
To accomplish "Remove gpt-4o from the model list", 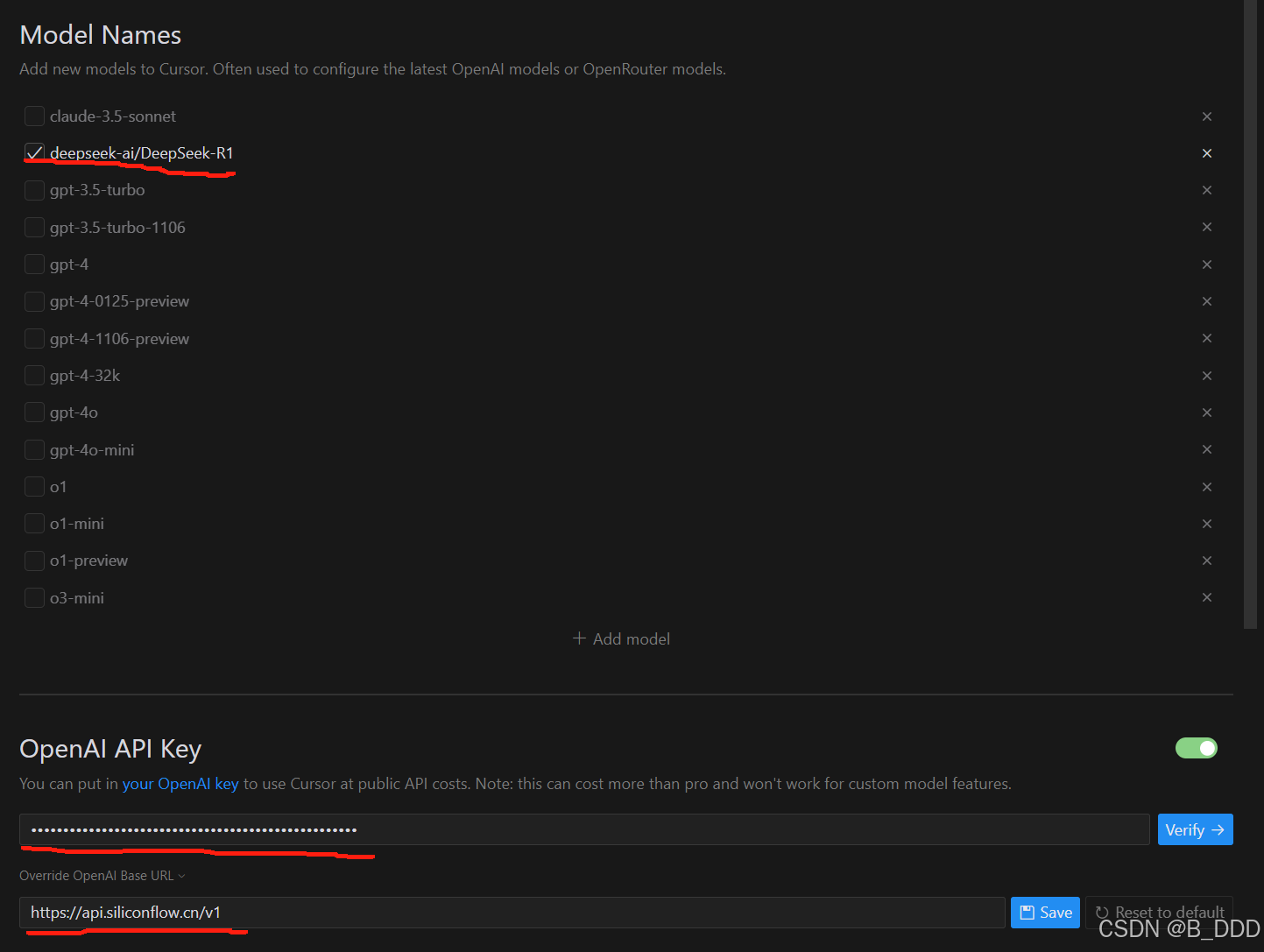I will pyautogui.click(x=1207, y=412).
